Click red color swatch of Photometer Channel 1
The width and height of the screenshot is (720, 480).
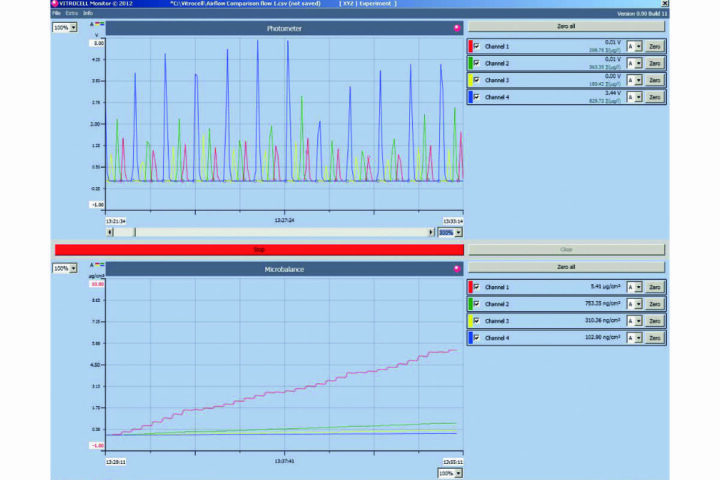[x=469, y=47]
